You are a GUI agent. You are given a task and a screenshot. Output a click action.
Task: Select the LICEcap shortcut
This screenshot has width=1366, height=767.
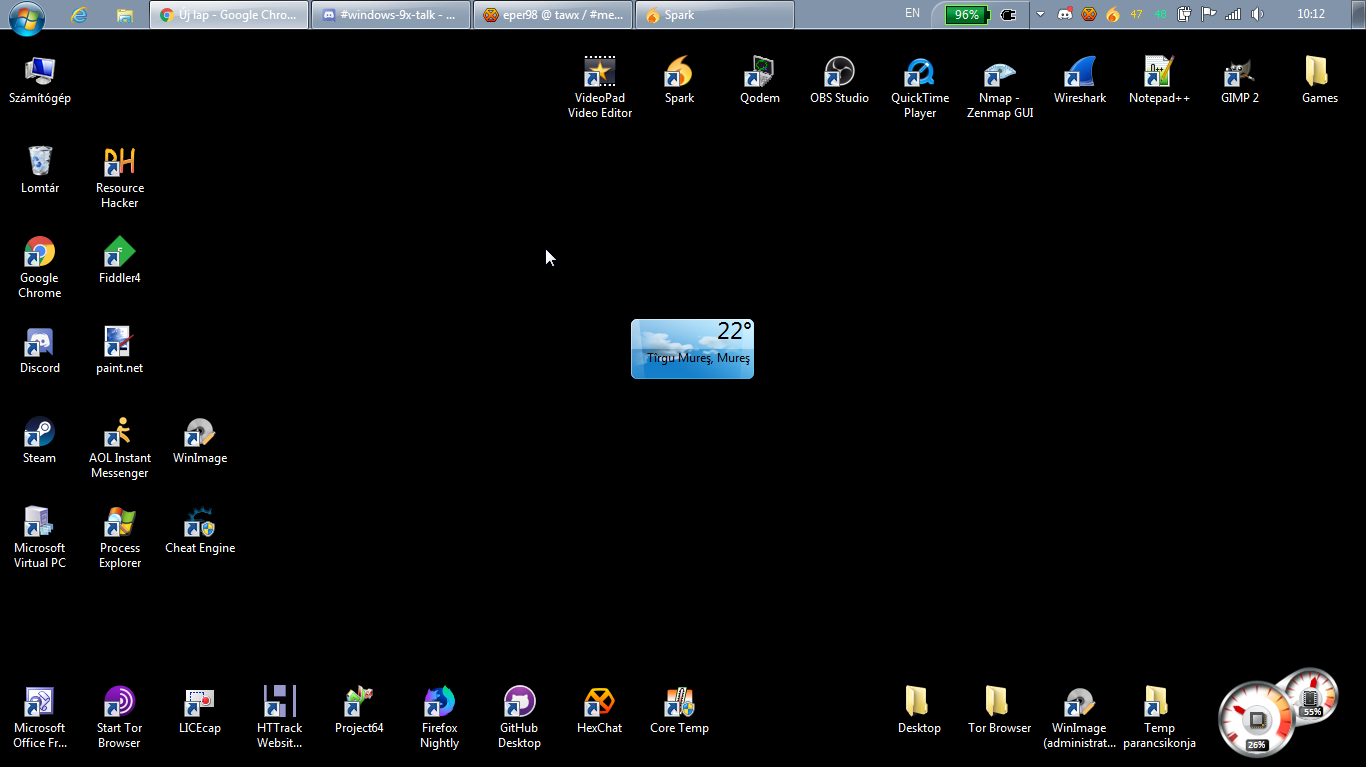[x=200, y=710]
